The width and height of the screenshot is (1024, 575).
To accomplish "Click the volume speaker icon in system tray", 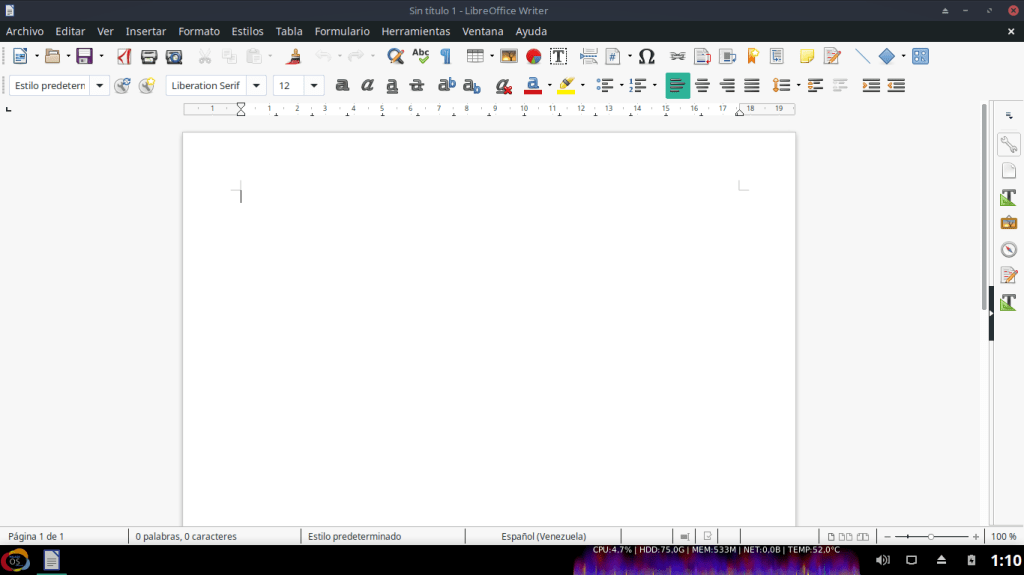I will [883, 560].
